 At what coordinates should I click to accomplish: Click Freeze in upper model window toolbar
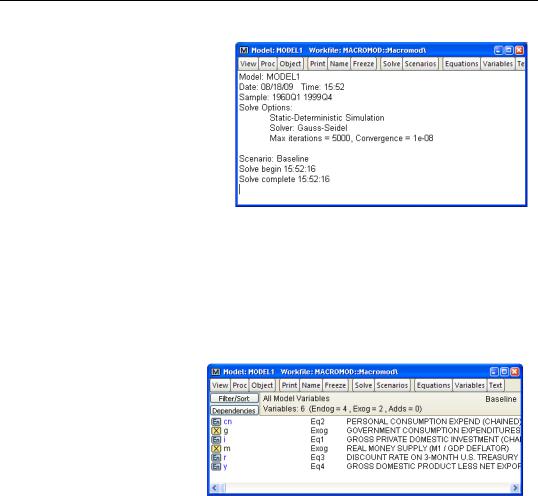363,64
